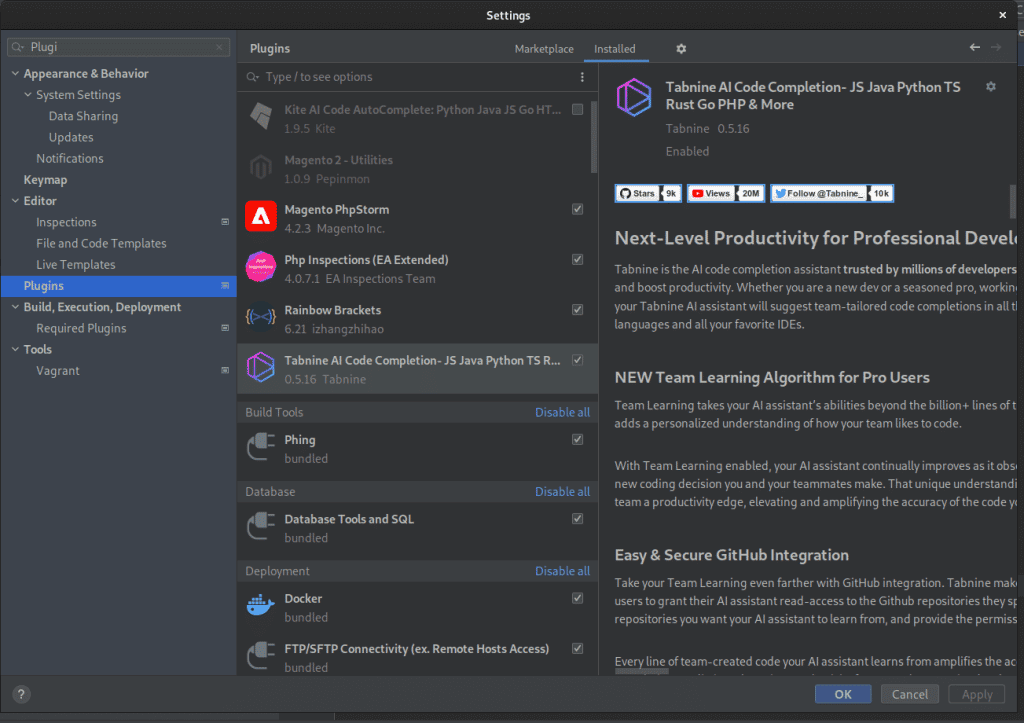Image resolution: width=1024 pixels, height=723 pixels.
Task: Click OK to confirm settings
Action: [x=842, y=694]
